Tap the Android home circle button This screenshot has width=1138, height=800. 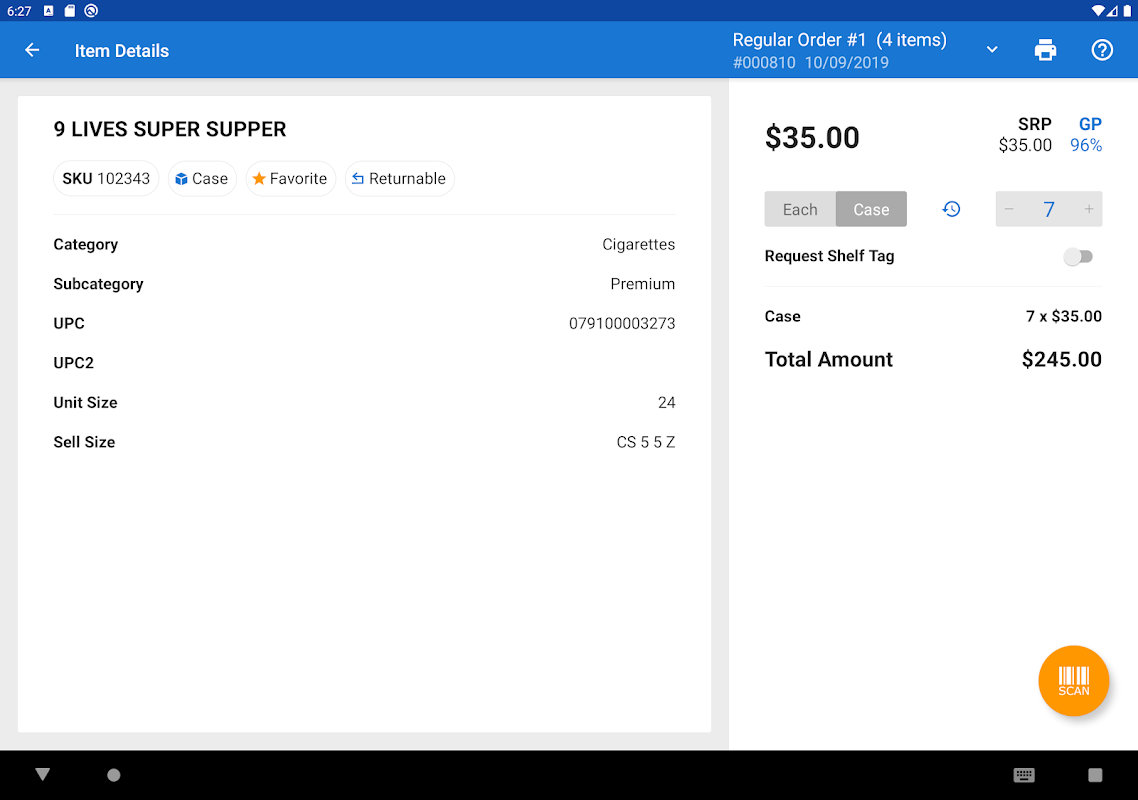pos(114,775)
